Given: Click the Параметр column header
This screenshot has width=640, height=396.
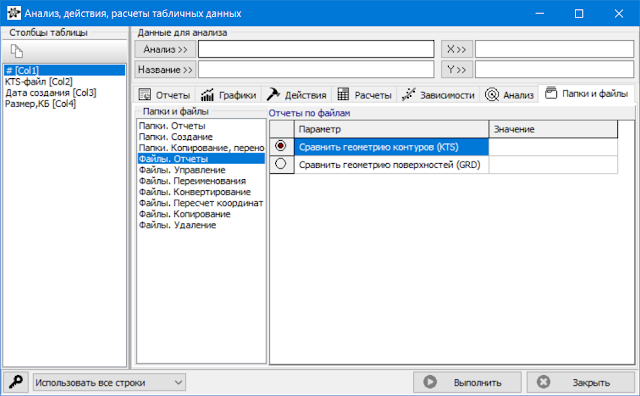Looking at the screenshot, I should click(391, 129).
